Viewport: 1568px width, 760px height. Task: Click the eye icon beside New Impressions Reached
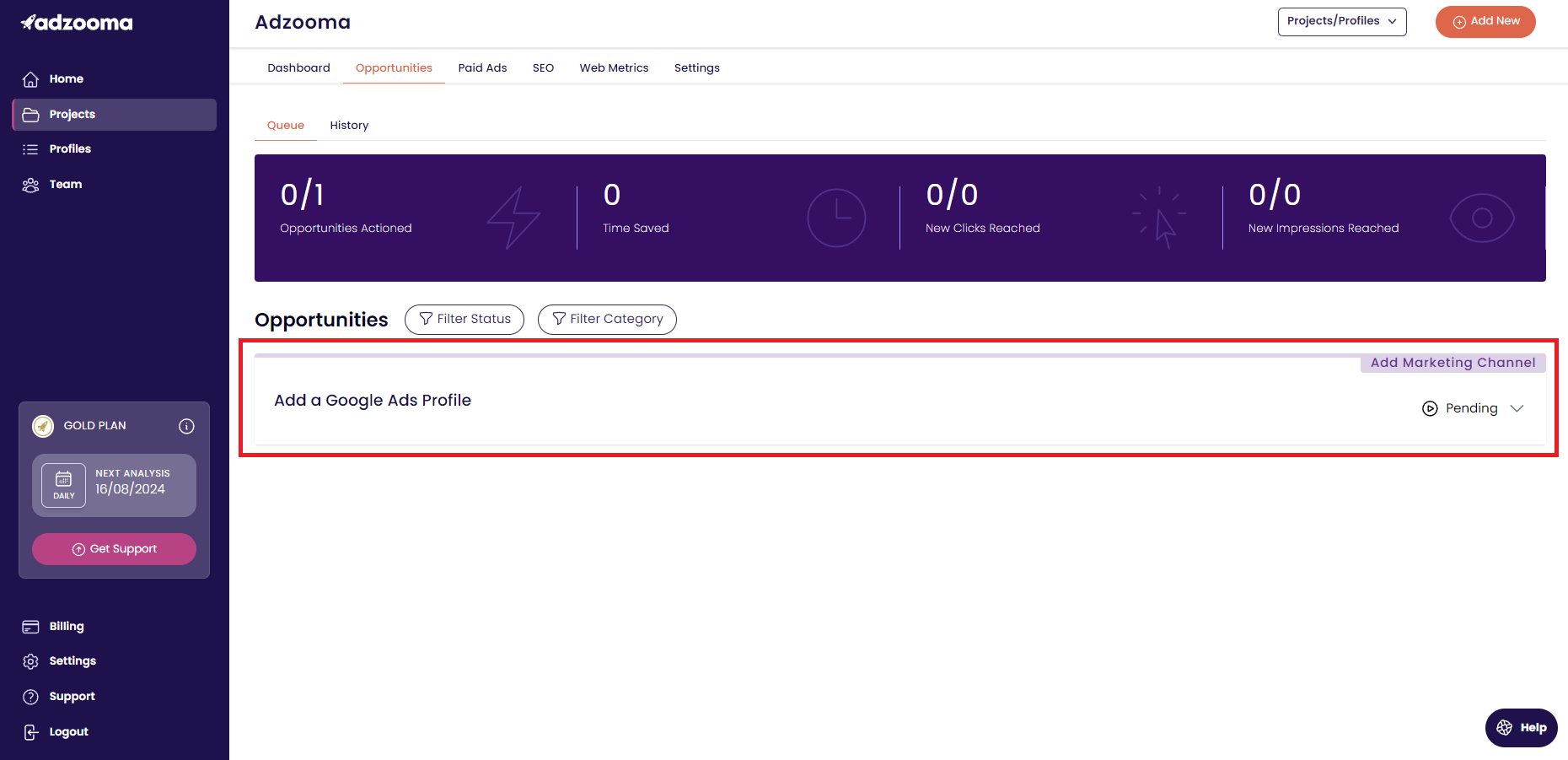click(x=1482, y=218)
